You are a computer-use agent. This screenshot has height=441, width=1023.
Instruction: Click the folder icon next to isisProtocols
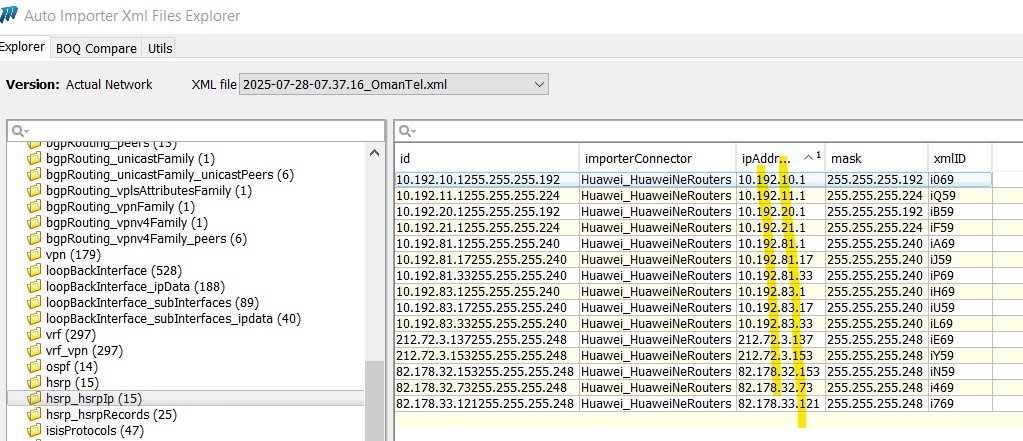click(35, 431)
